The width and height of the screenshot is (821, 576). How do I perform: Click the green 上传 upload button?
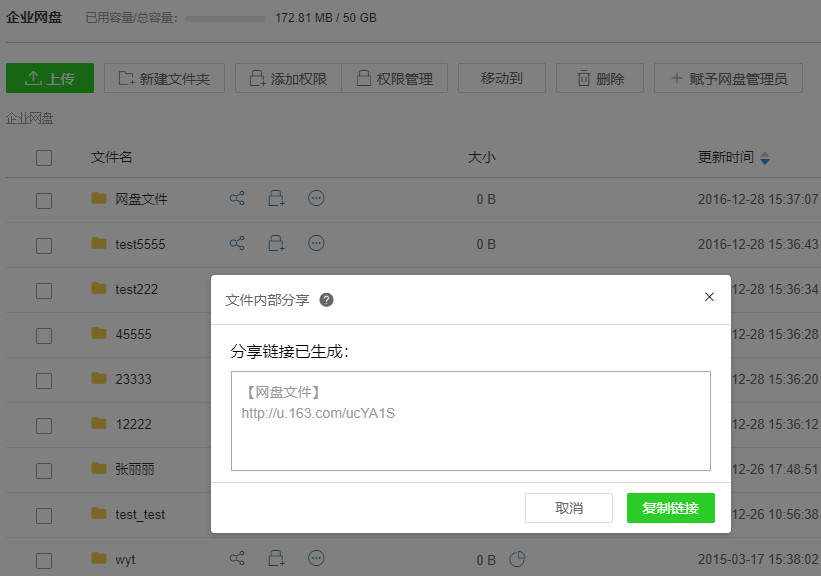(50, 79)
